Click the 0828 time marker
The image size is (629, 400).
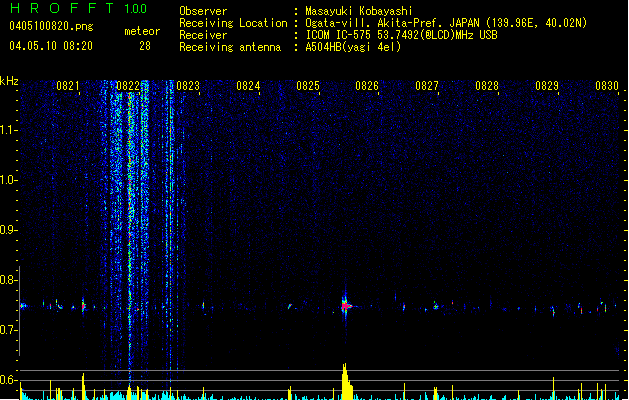pos(487,86)
